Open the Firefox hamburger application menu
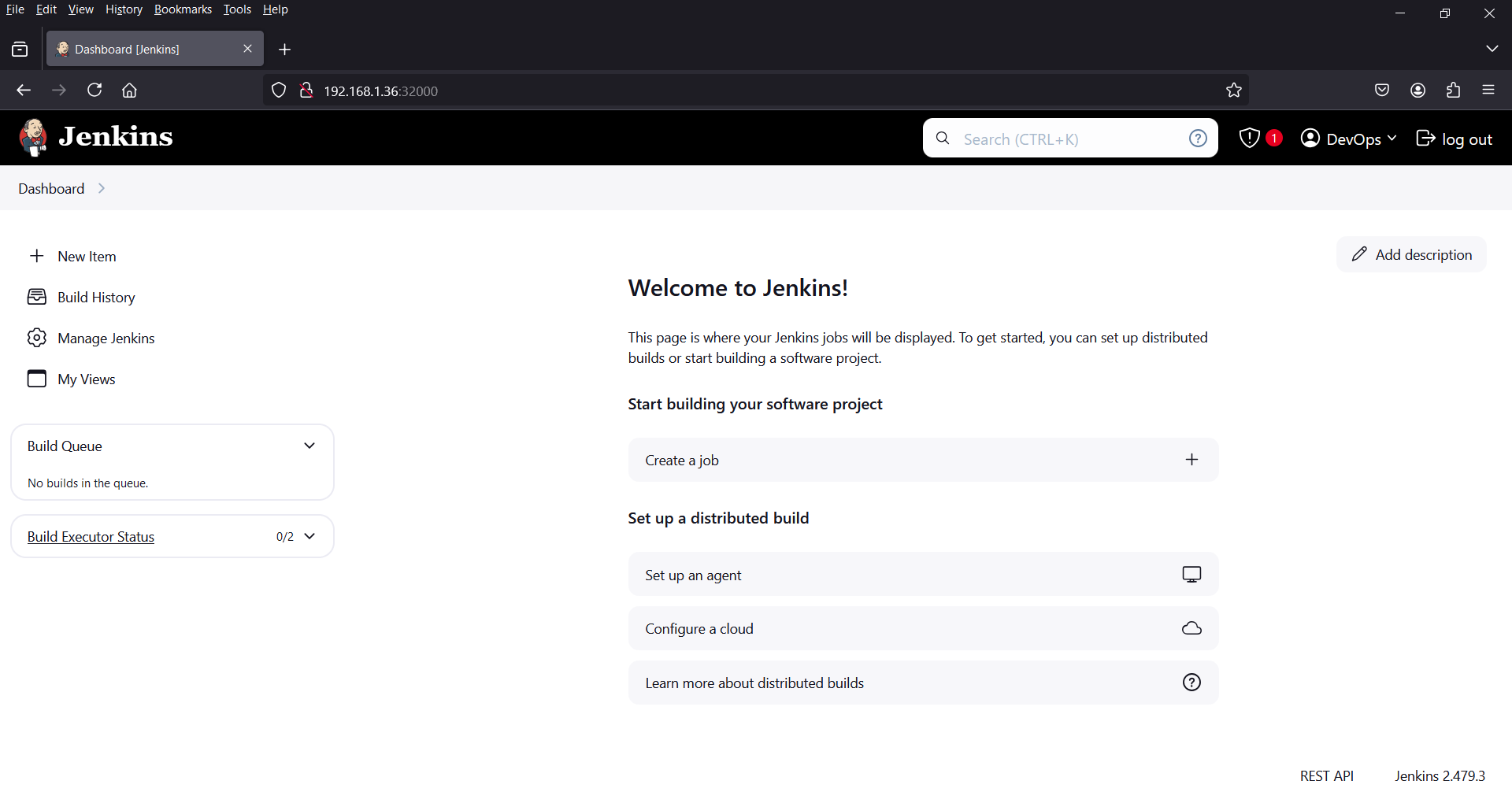 [1488, 91]
